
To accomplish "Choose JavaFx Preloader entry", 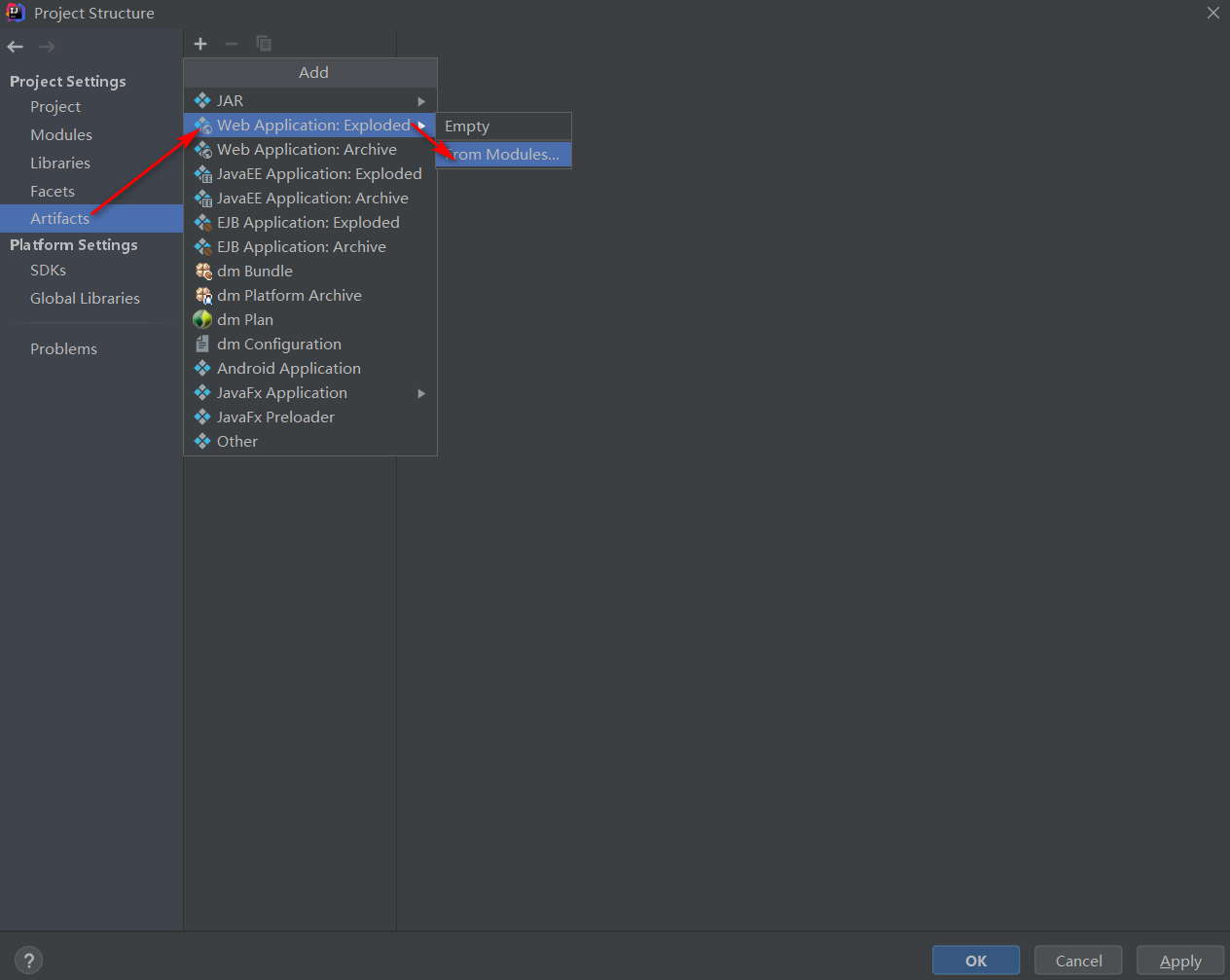I will coord(310,417).
